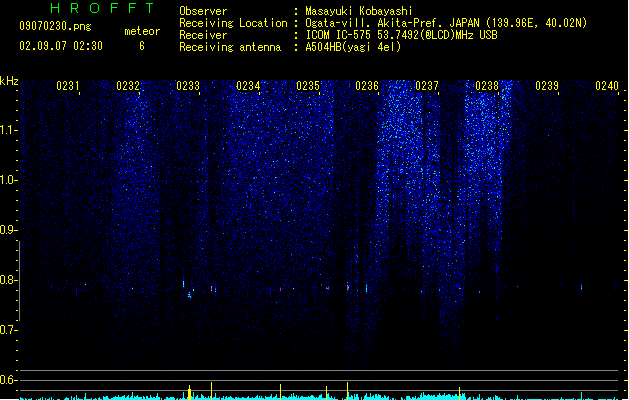Click the 1.1 kHz axis label
The width and height of the screenshot is (629, 400).
coord(7,130)
